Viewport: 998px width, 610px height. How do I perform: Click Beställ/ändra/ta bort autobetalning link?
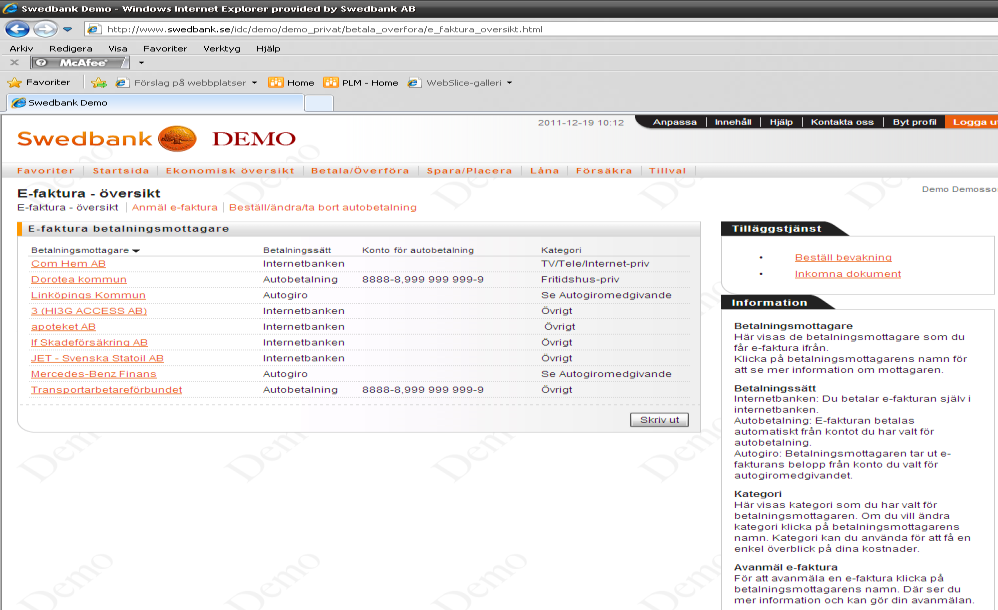[323, 208]
